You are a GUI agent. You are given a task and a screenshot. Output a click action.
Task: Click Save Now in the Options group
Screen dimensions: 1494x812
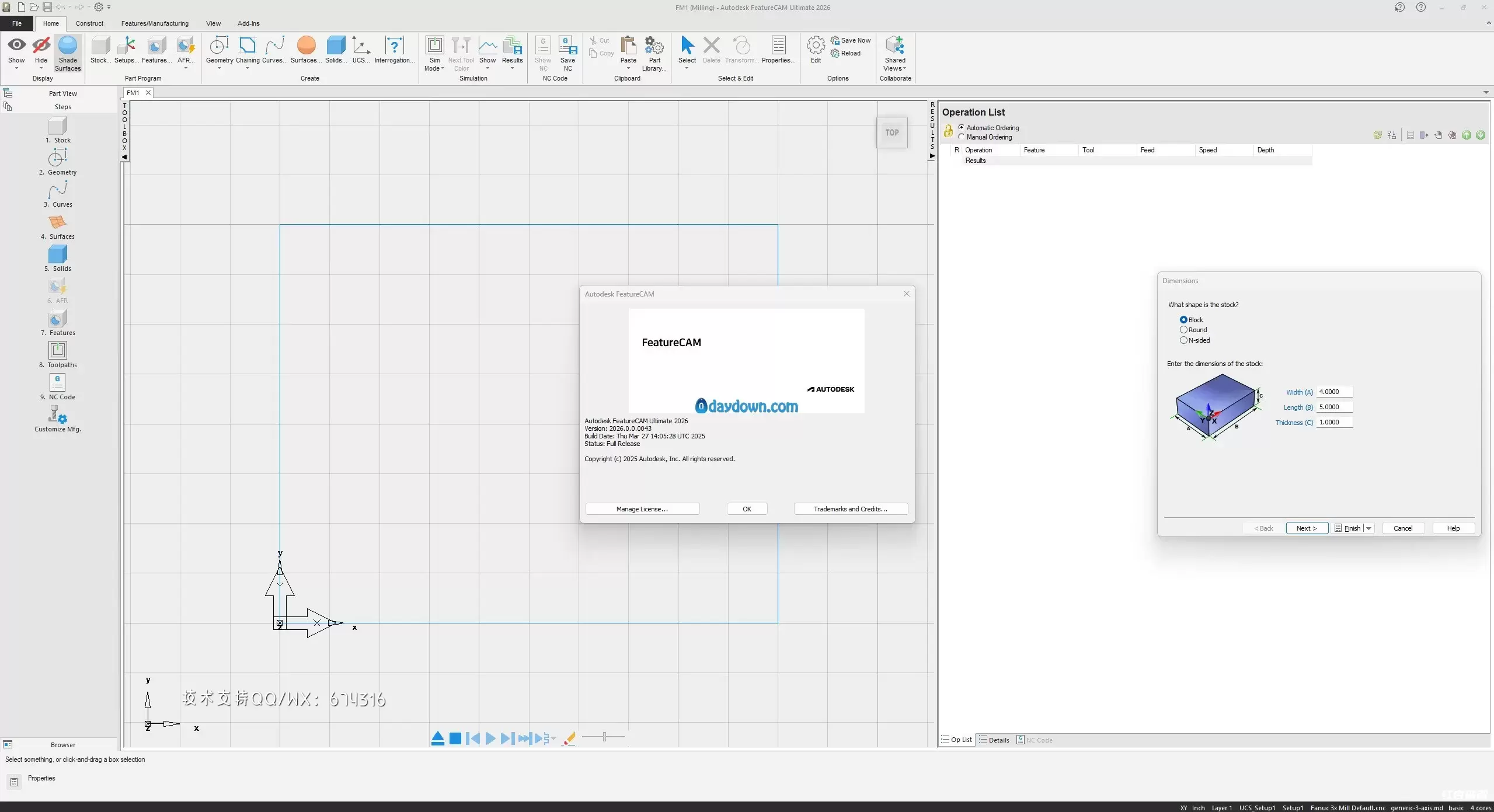tap(851, 40)
